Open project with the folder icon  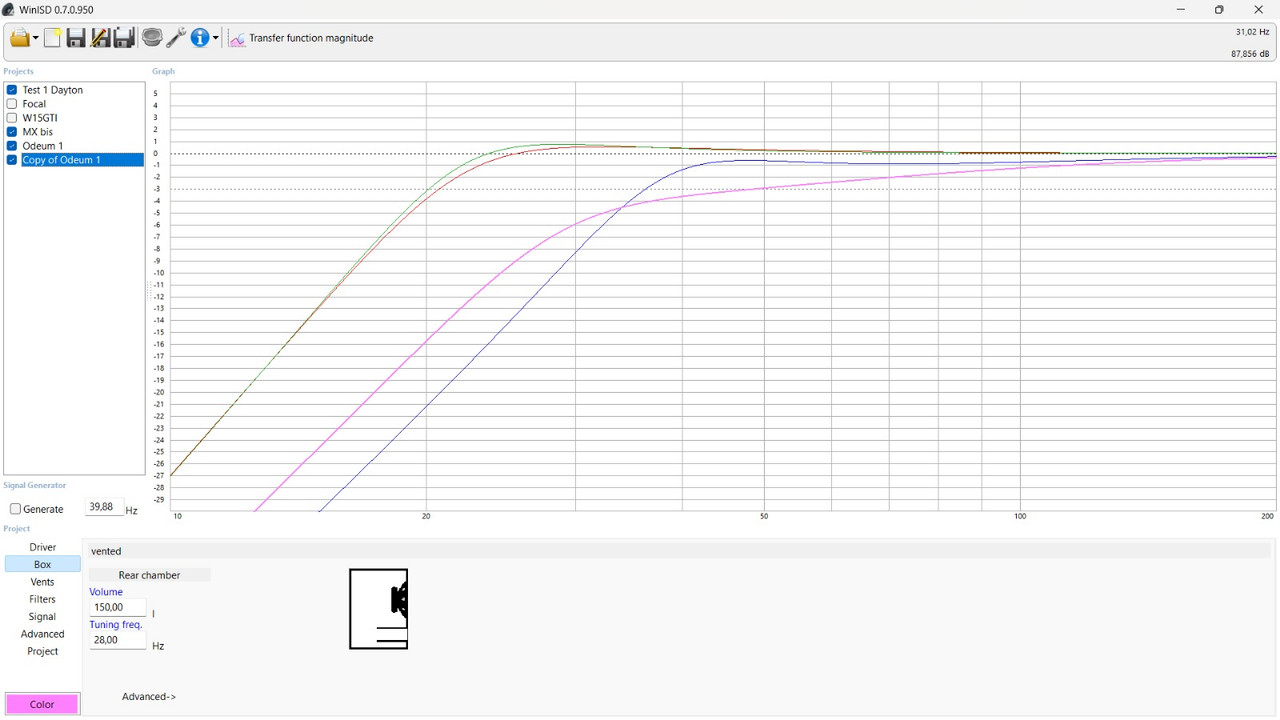[19, 38]
